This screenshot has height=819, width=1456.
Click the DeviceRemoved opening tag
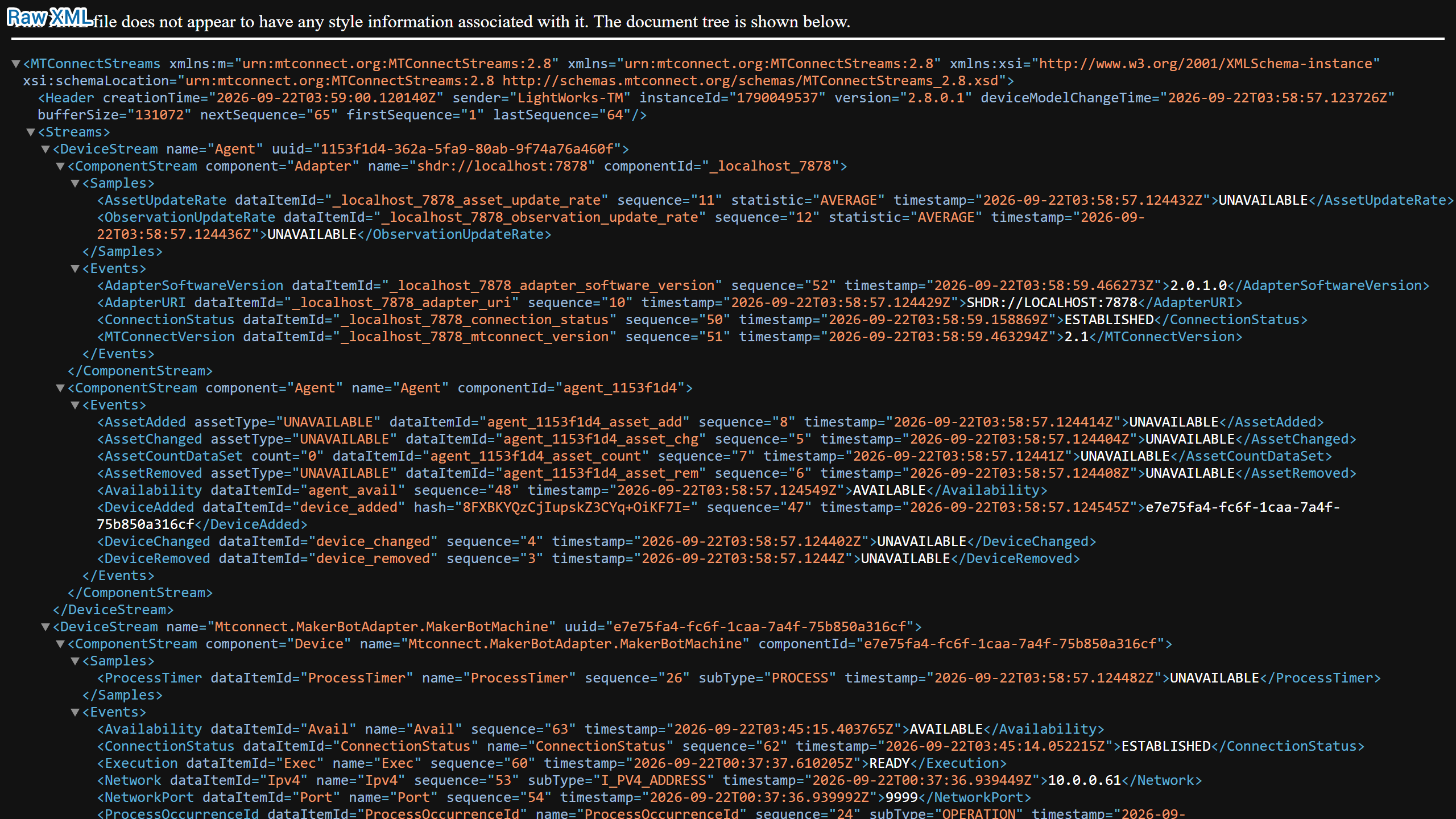click(154, 559)
